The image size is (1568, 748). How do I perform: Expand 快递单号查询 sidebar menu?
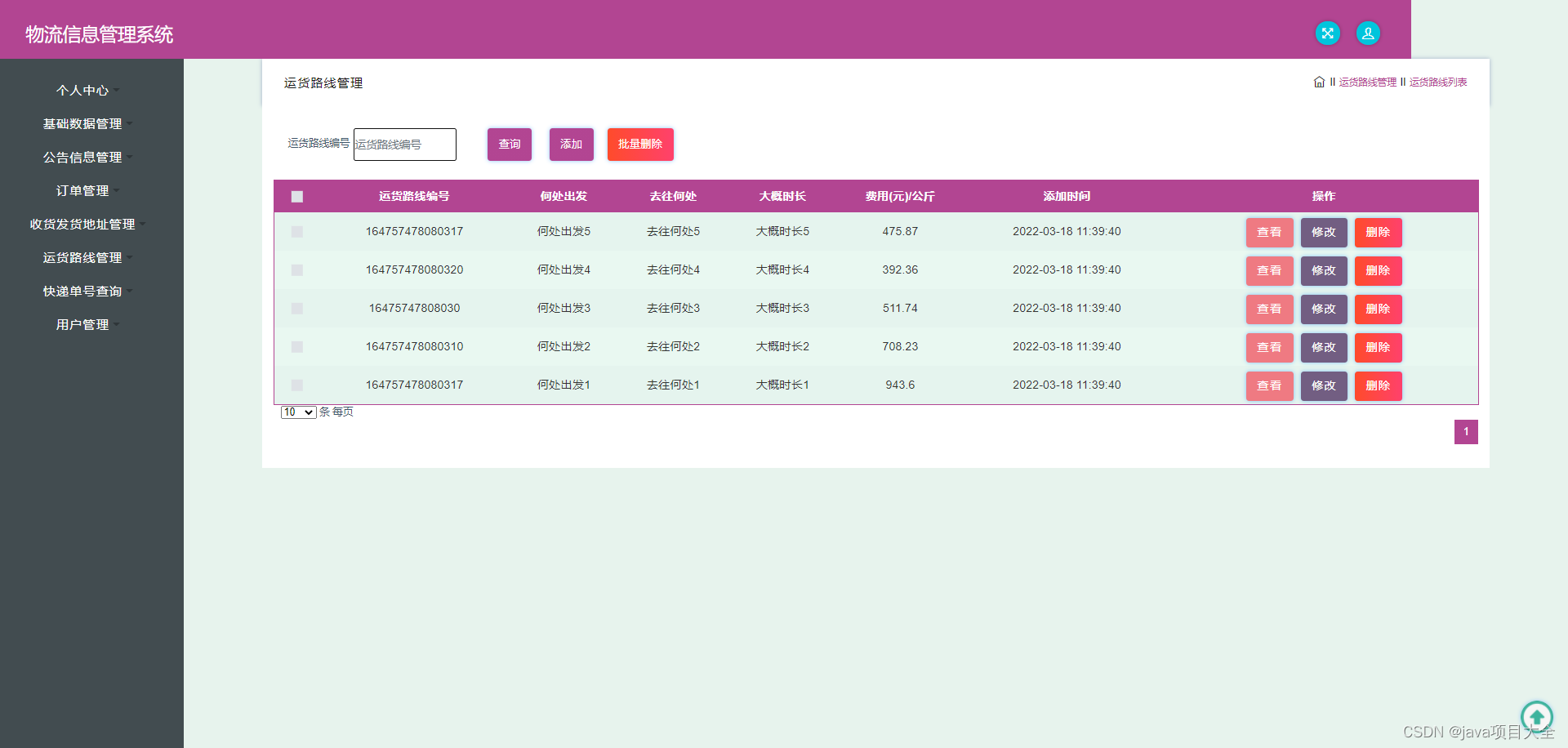88,291
